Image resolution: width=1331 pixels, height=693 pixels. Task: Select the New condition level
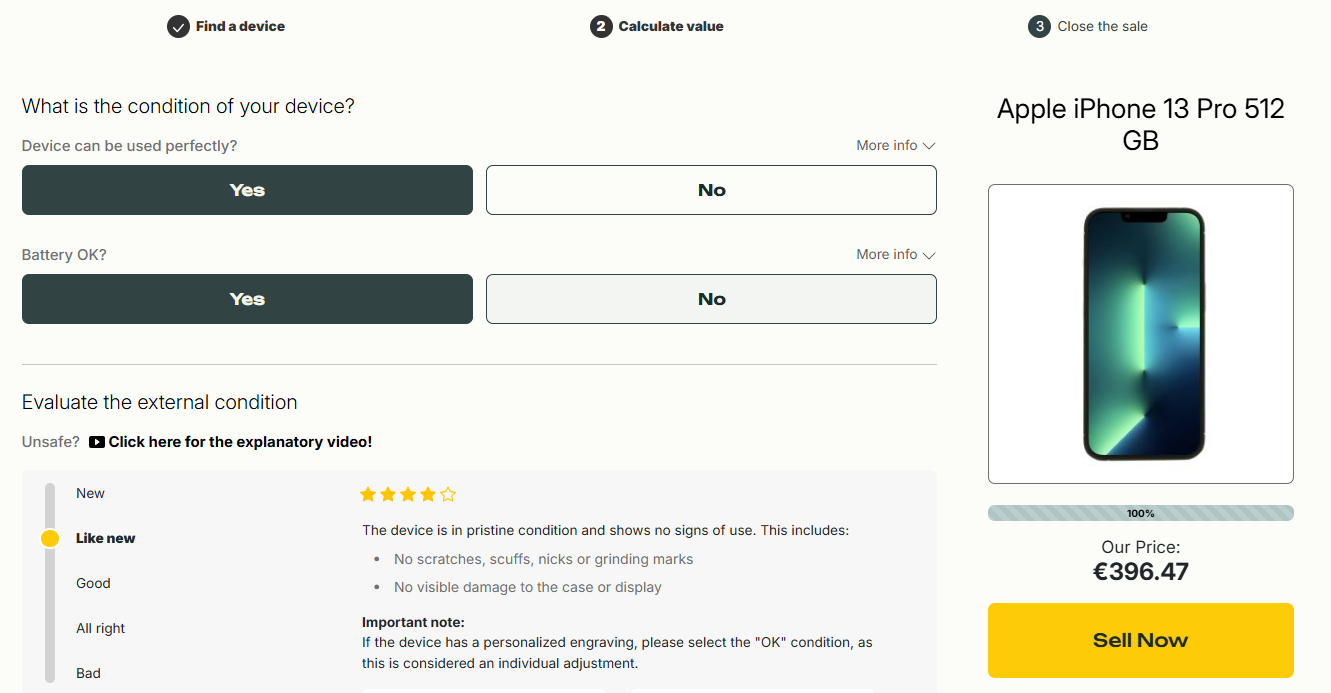tap(90, 494)
